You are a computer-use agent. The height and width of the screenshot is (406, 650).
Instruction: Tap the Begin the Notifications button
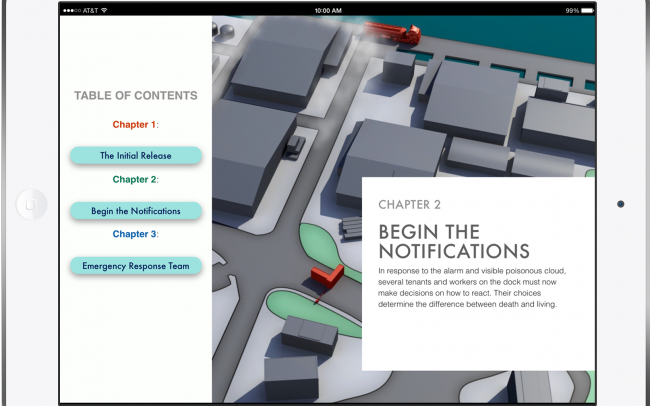point(135,211)
